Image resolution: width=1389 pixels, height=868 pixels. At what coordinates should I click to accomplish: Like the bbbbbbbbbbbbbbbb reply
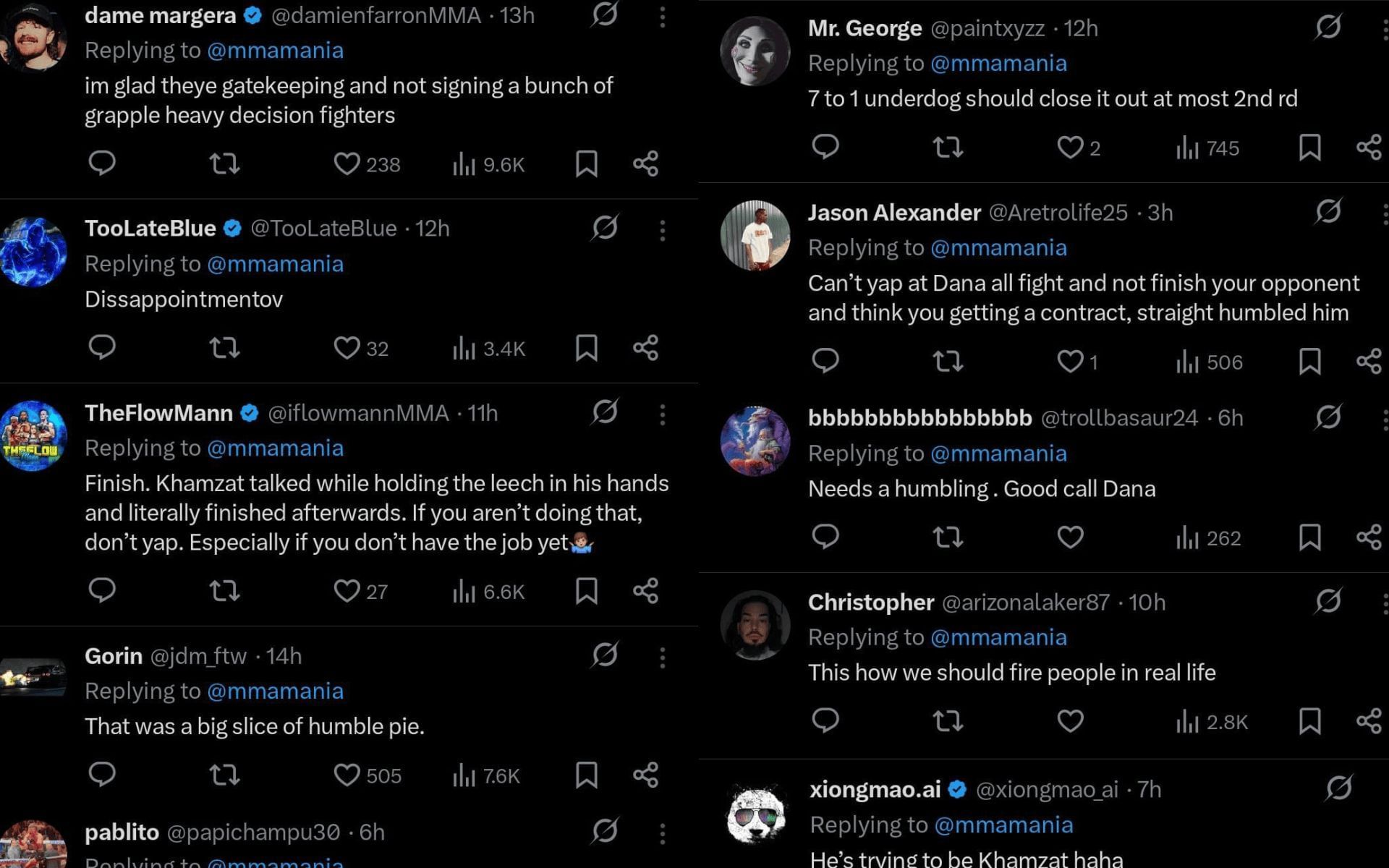click(x=1070, y=537)
